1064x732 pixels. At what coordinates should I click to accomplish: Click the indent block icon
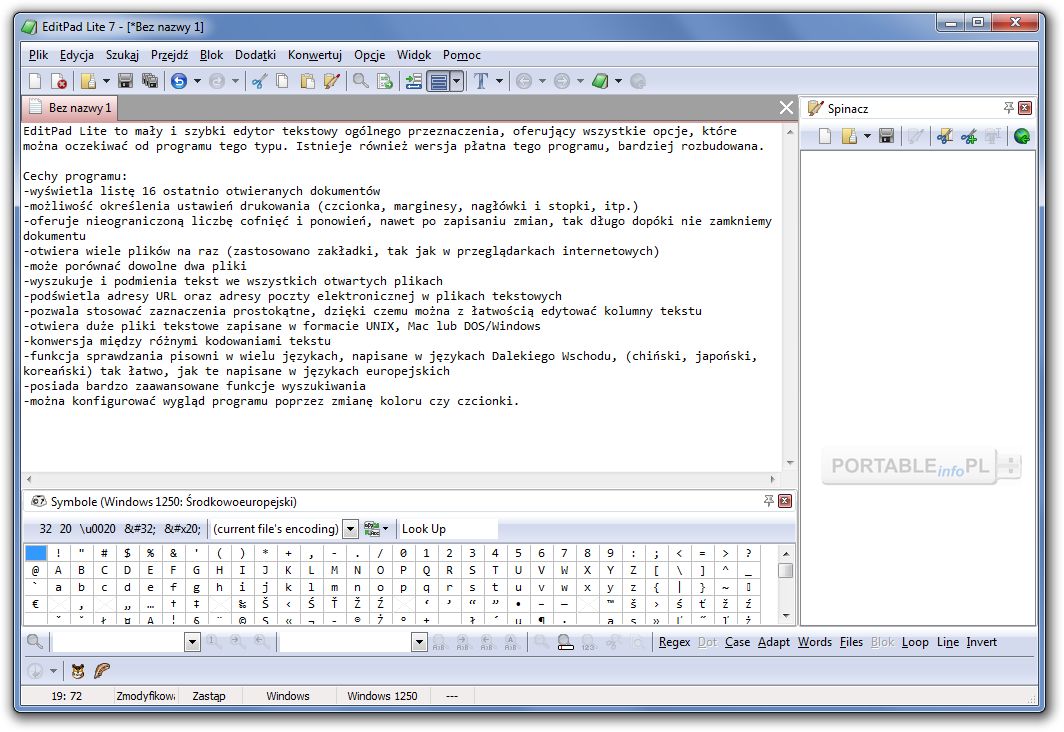[x=414, y=81]
